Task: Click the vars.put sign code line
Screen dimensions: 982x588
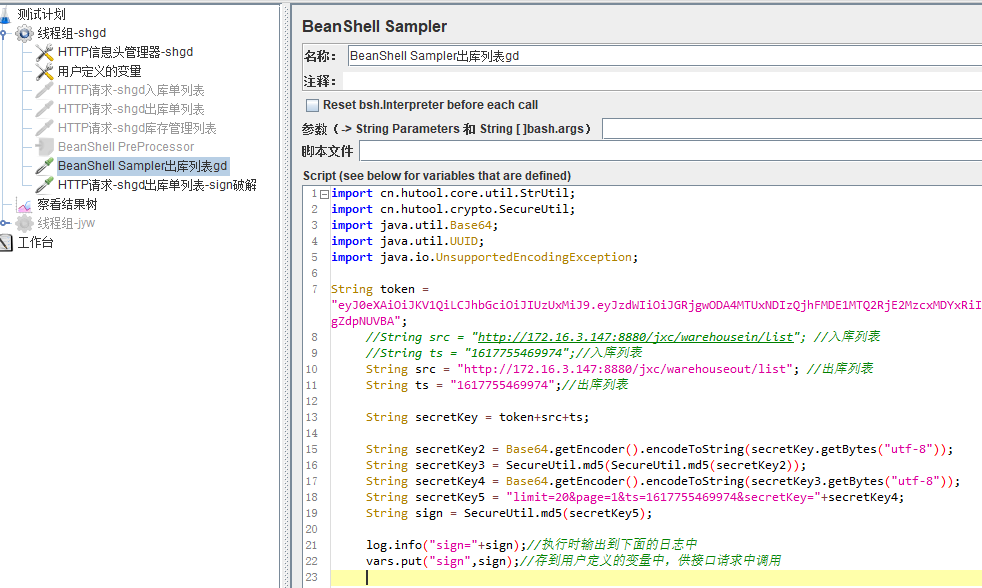Action: [x=574, y=561]
